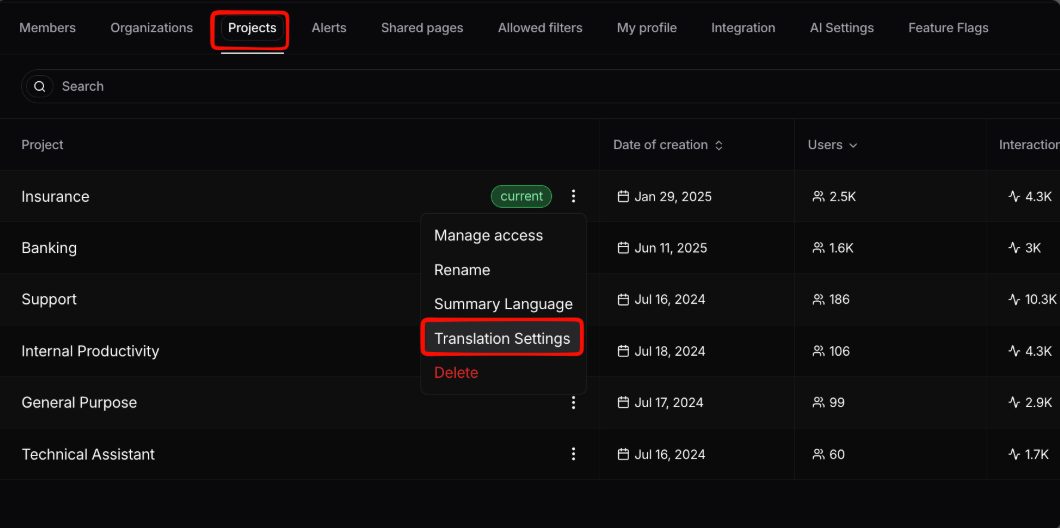This screenshot has height=528, width=1060.
Task: Click the 1.6K users value
Action: coord(842,248)
